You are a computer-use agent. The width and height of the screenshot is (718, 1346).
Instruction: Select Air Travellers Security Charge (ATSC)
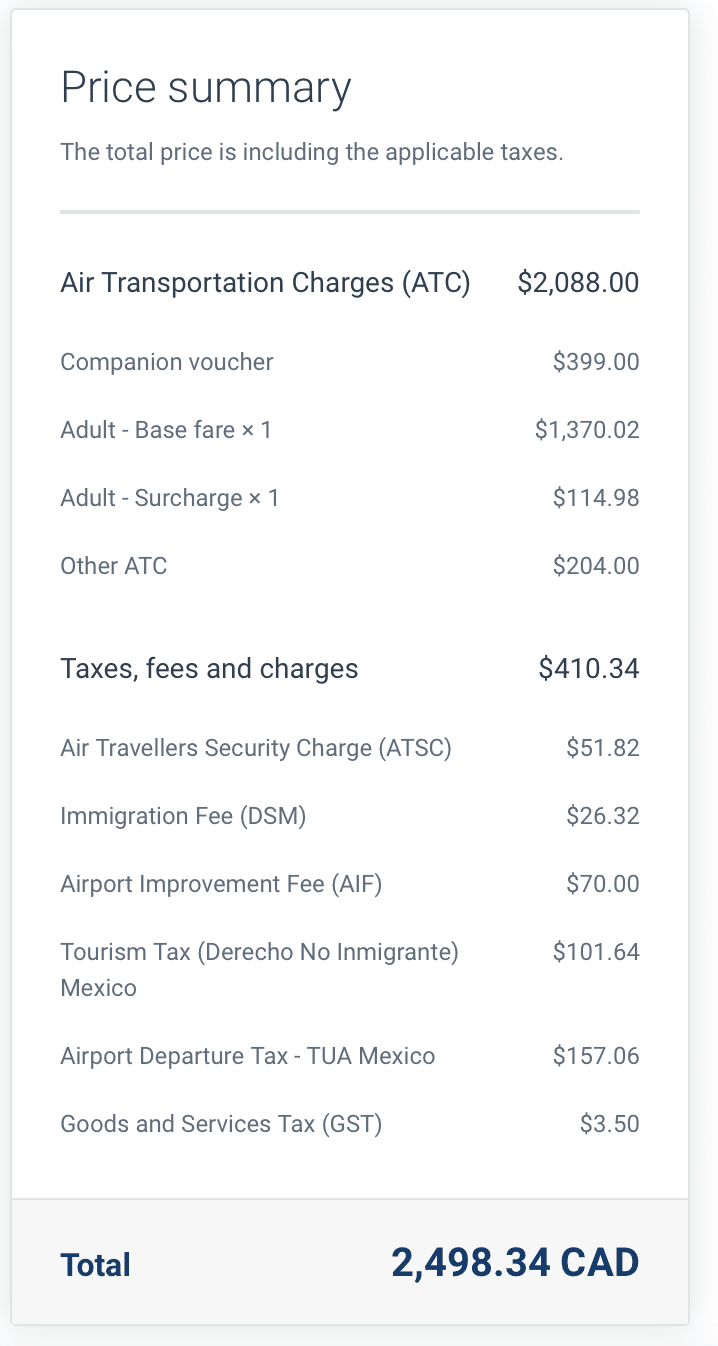[x=256, y=748]
